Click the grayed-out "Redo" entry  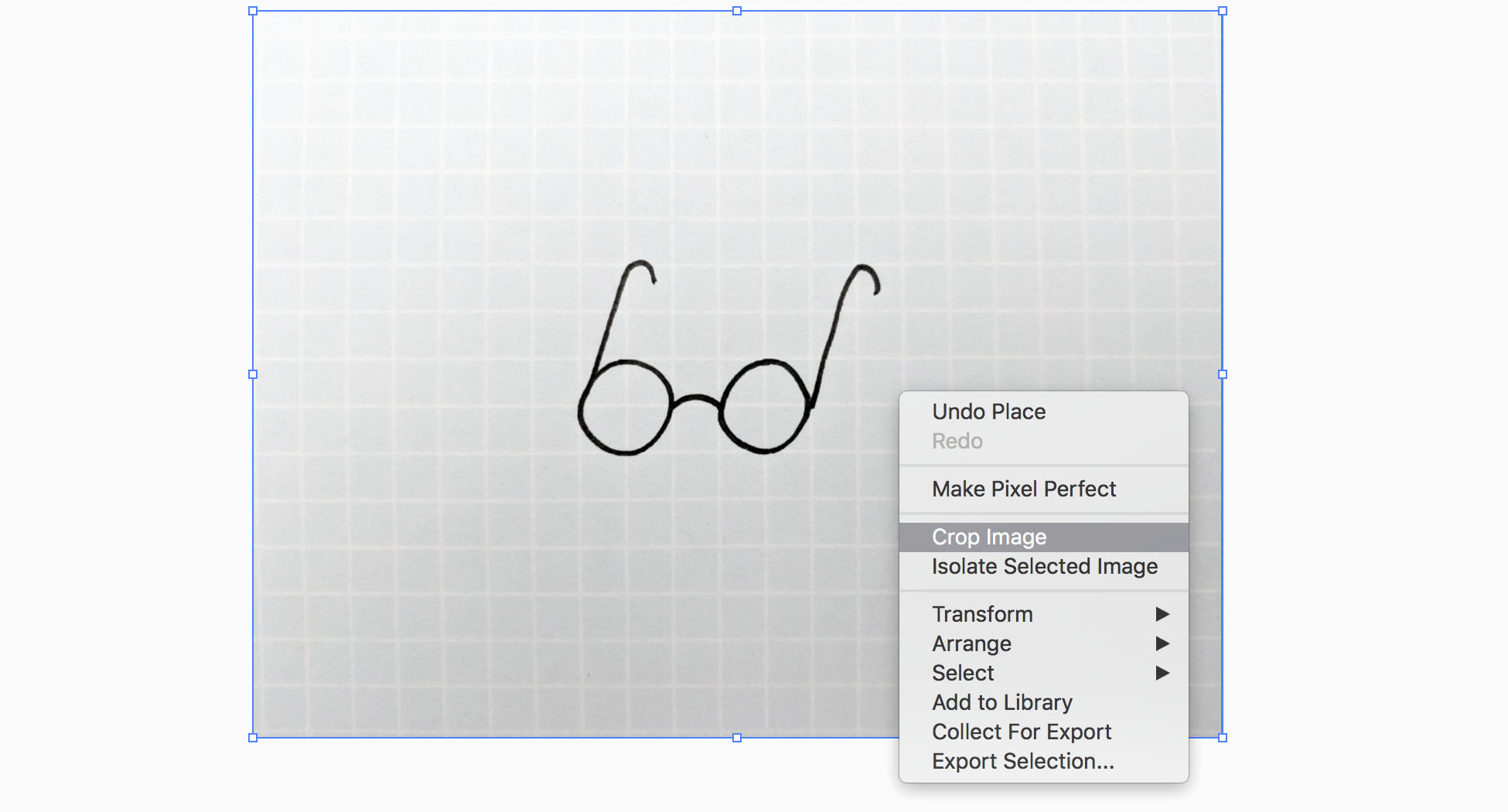click(x=957, y=441)
